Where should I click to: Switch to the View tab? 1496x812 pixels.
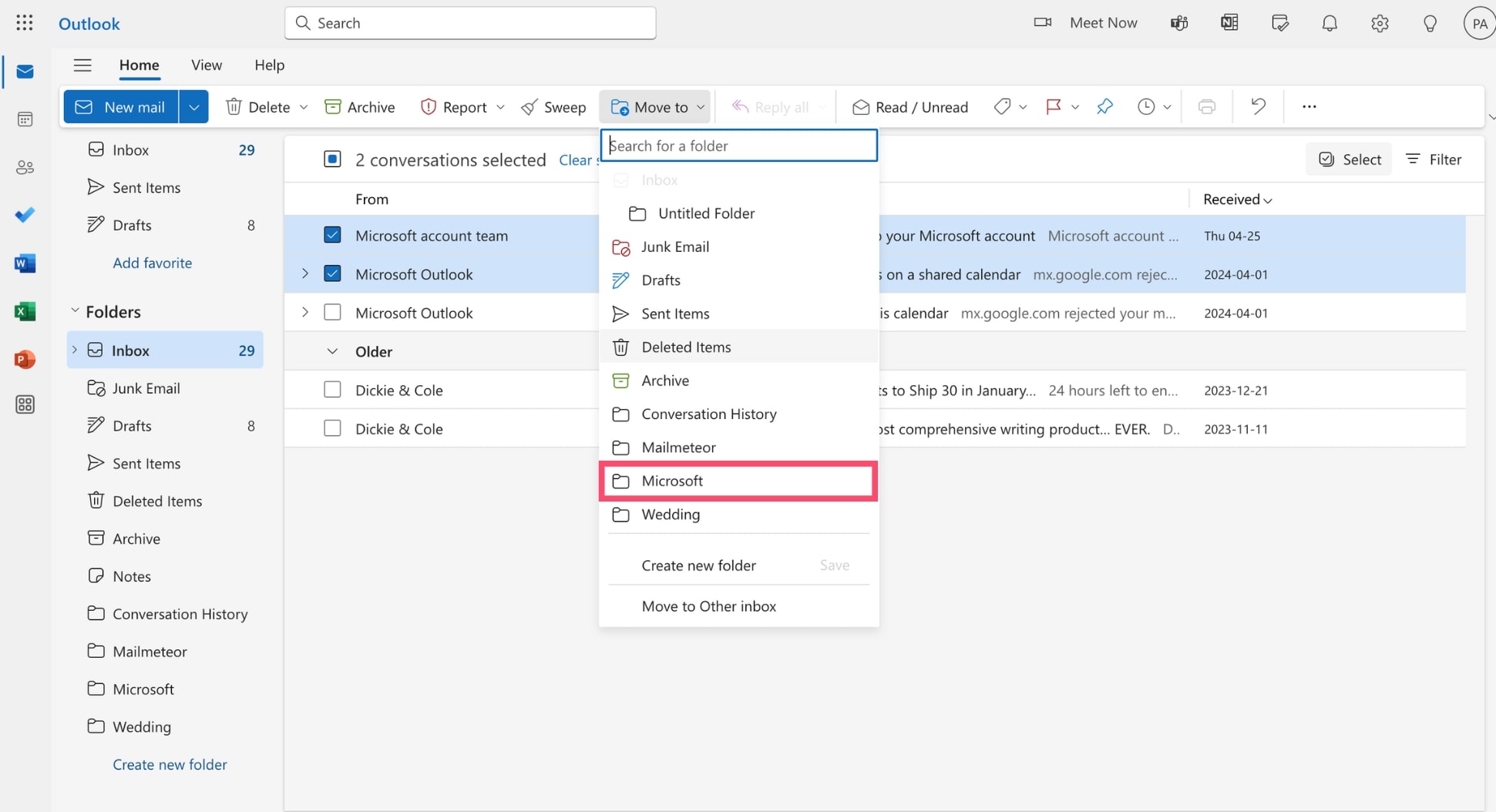pos(207,65)
